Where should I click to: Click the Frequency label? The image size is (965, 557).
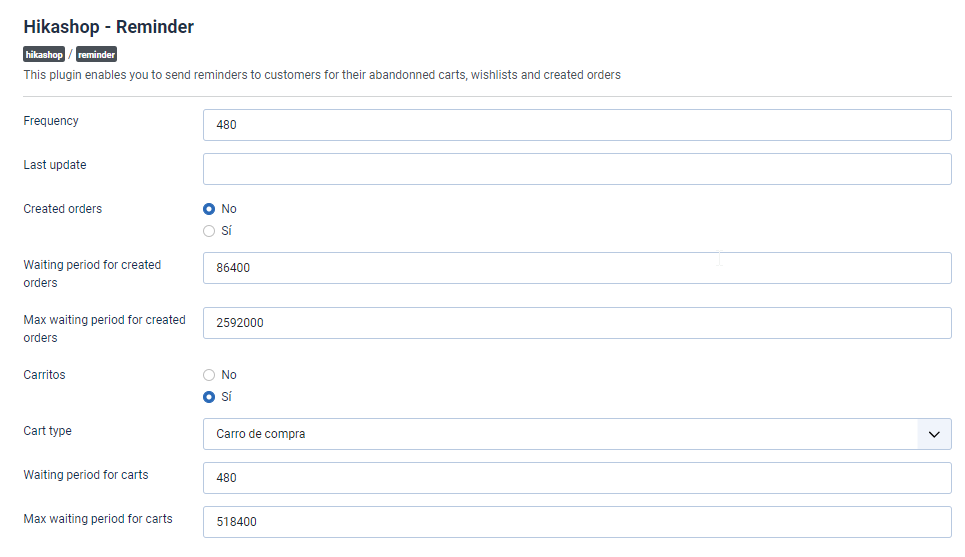pyautogui.click(x=51, y=121)
